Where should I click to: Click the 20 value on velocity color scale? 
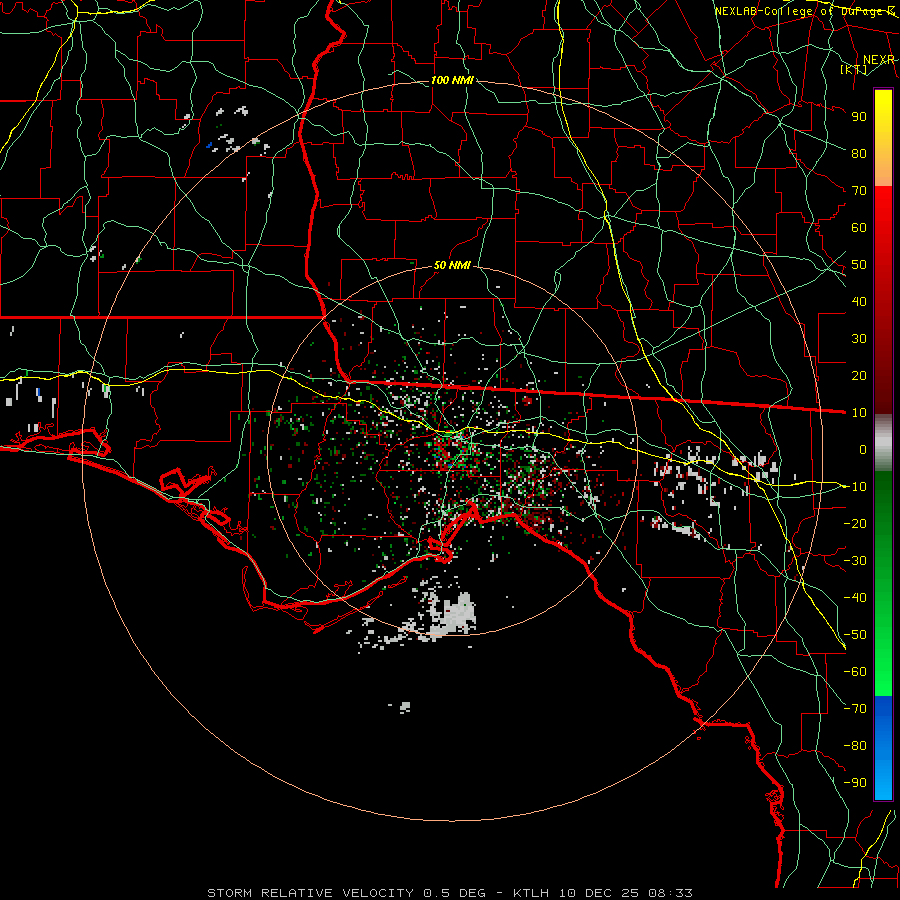(x=859, y=375)
